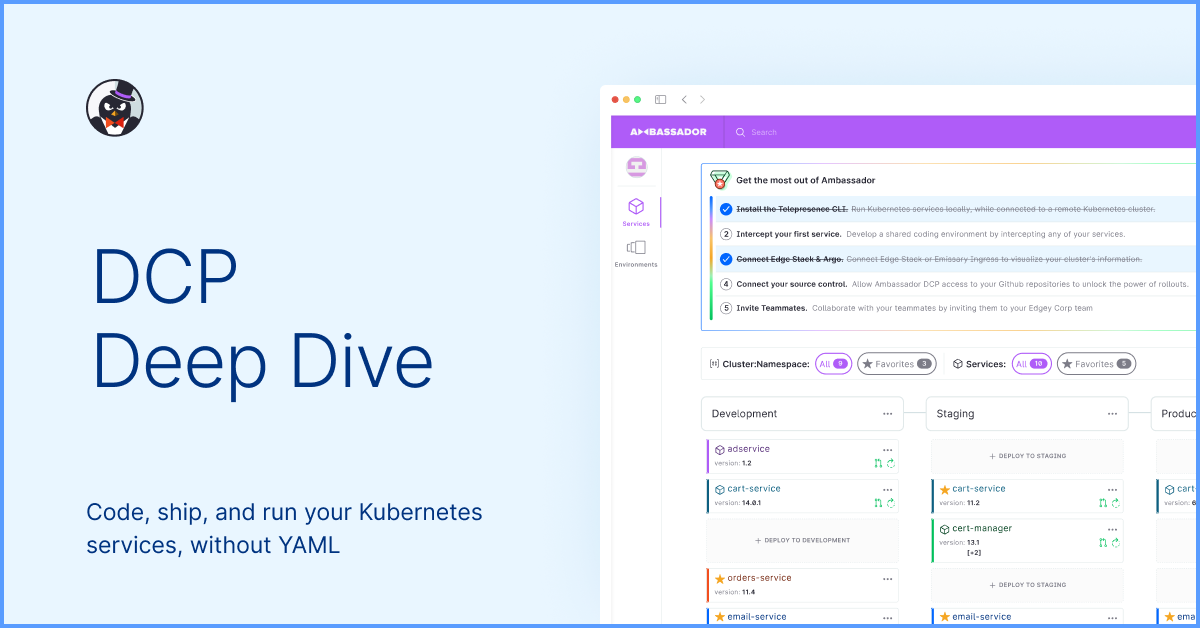Click pull request icon on Staging cart-service
Screen dimensions: 1200x628
click(x=1103, y=503)
